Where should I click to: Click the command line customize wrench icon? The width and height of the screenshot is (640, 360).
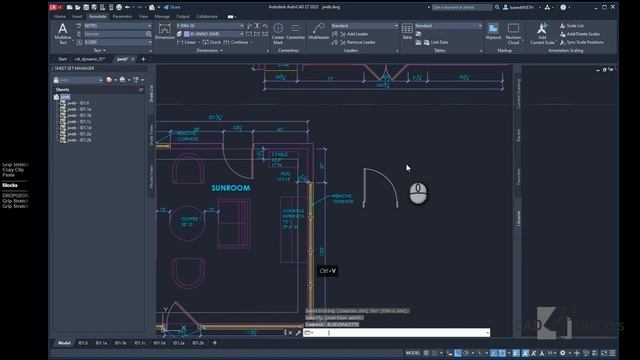pos(298,333)
